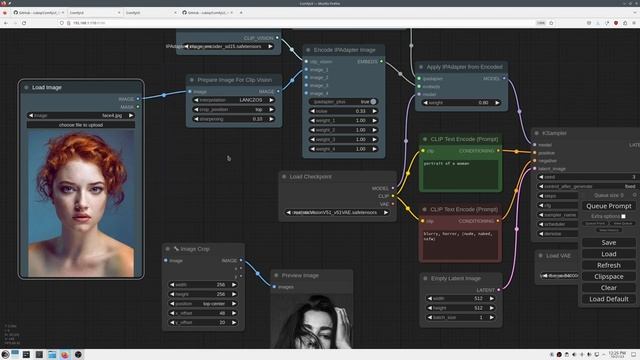
Task: Click the Load Default button
Action: (x=609, y=299)
